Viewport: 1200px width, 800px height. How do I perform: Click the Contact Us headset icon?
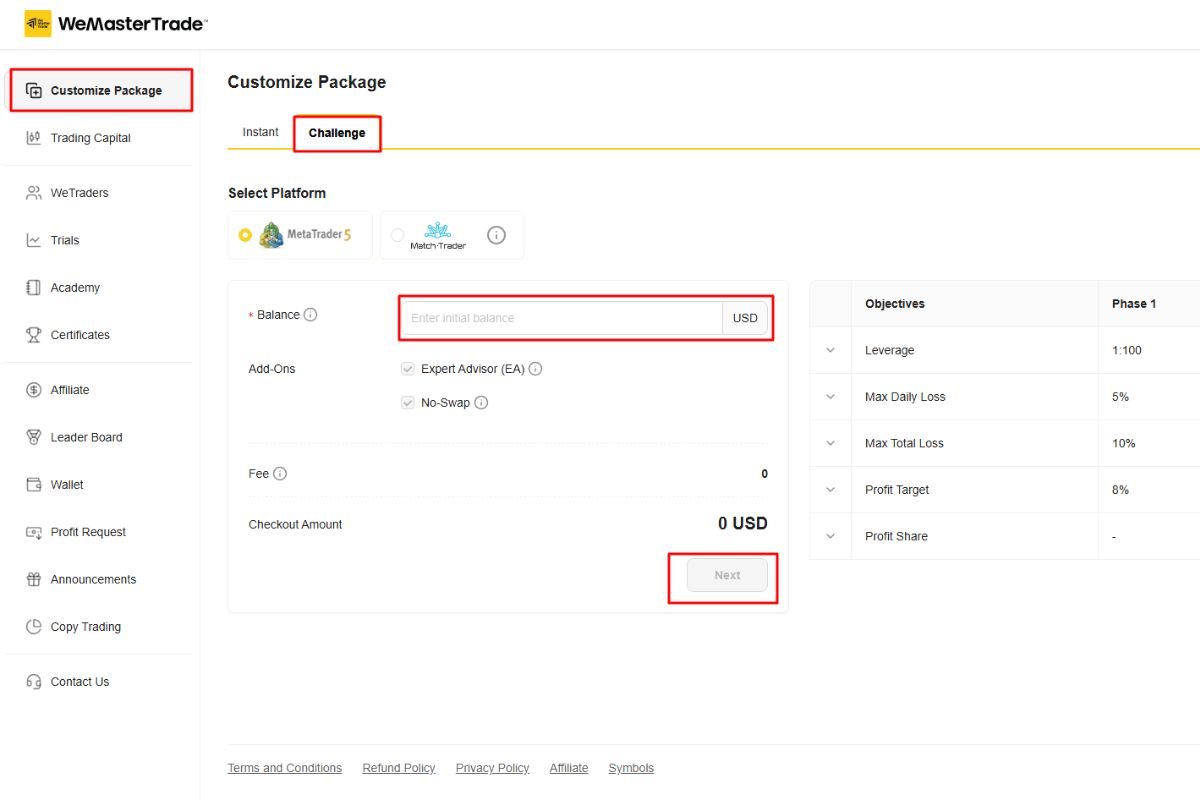click(34, 682)
